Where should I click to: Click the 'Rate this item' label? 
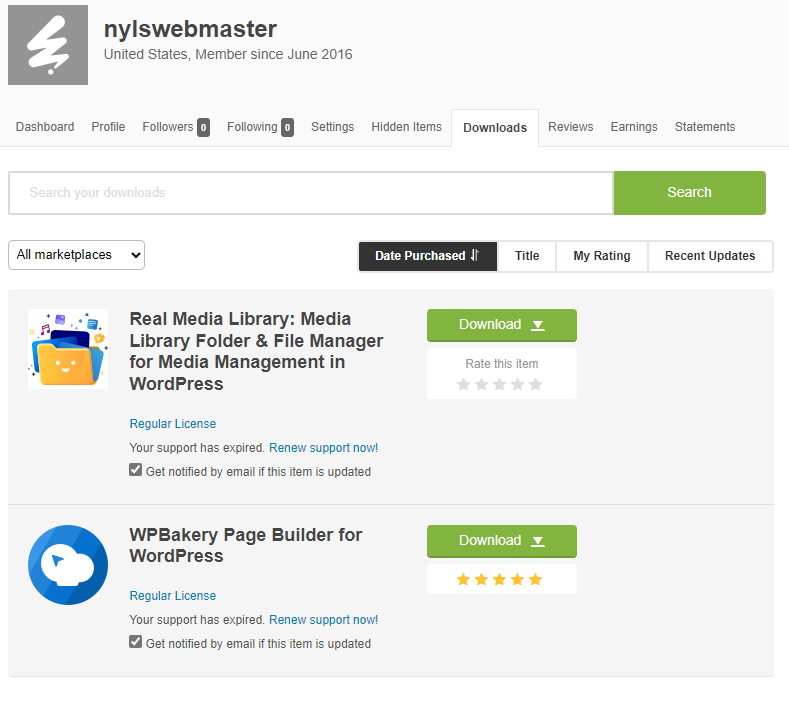click(502, 364)
